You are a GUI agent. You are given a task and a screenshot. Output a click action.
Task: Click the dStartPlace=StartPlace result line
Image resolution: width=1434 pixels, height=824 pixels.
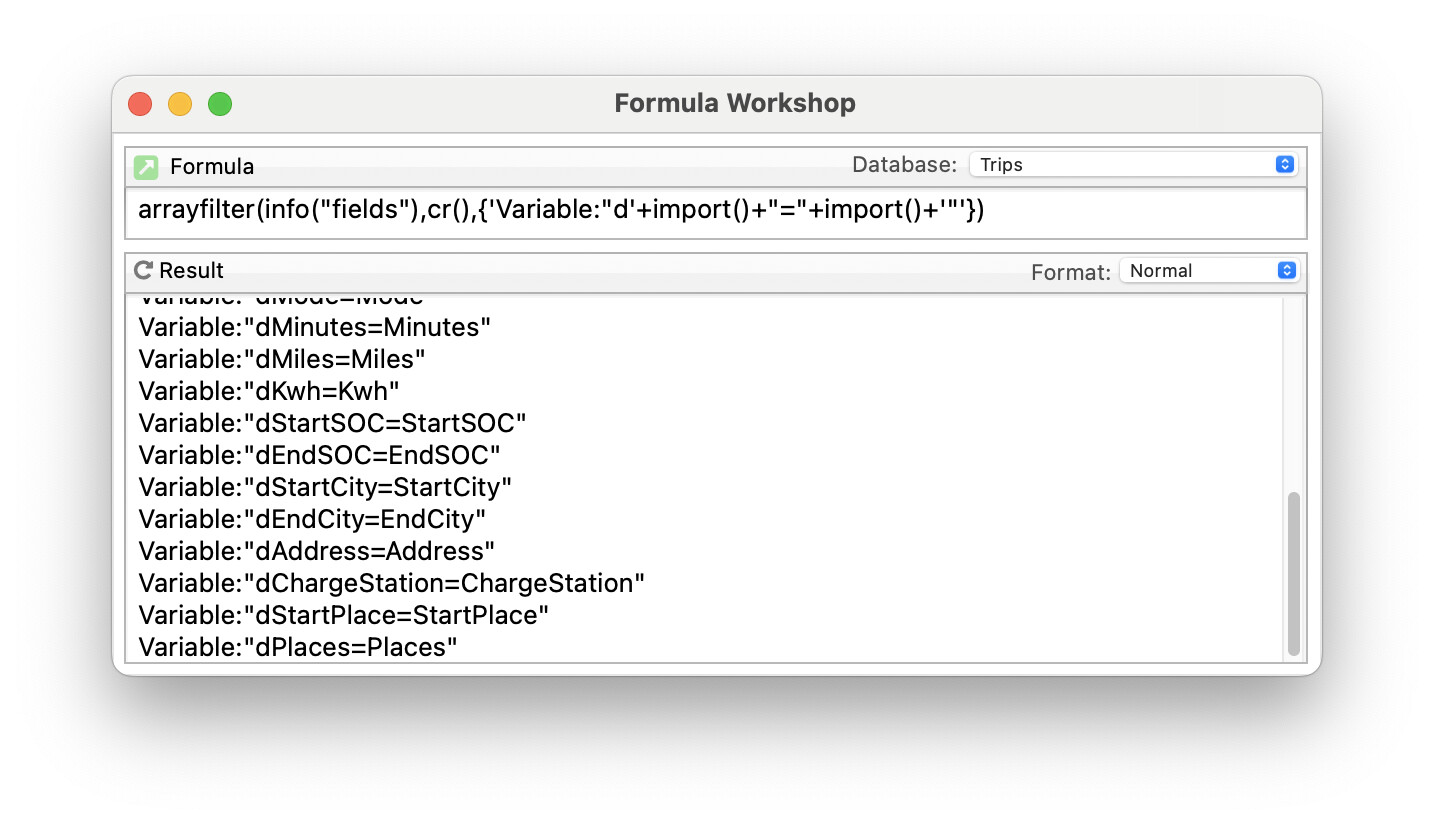[344, 615]
